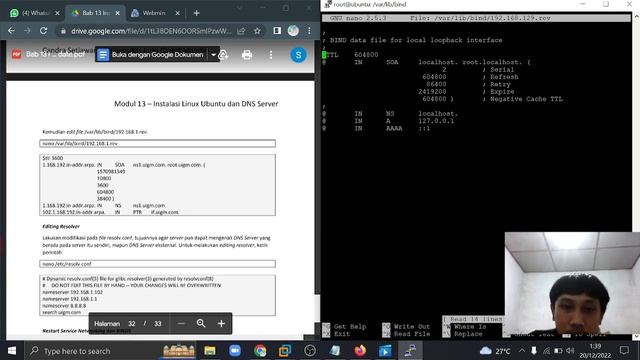Go forward in Chrome

pos(27,31)
